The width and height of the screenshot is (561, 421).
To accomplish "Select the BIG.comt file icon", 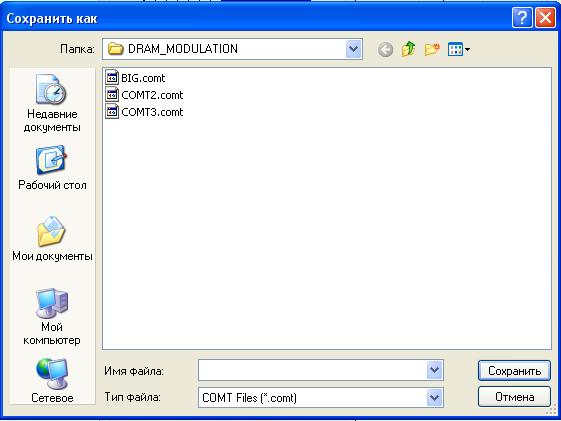I will pyautogui.click(x=112, y=78).
